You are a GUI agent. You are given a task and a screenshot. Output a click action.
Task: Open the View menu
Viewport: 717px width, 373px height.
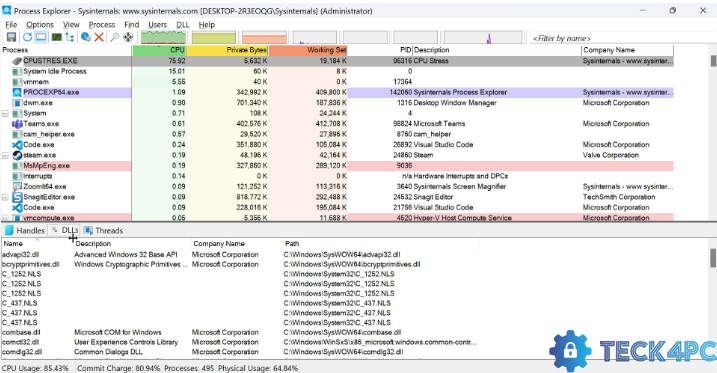pos(71,25)
